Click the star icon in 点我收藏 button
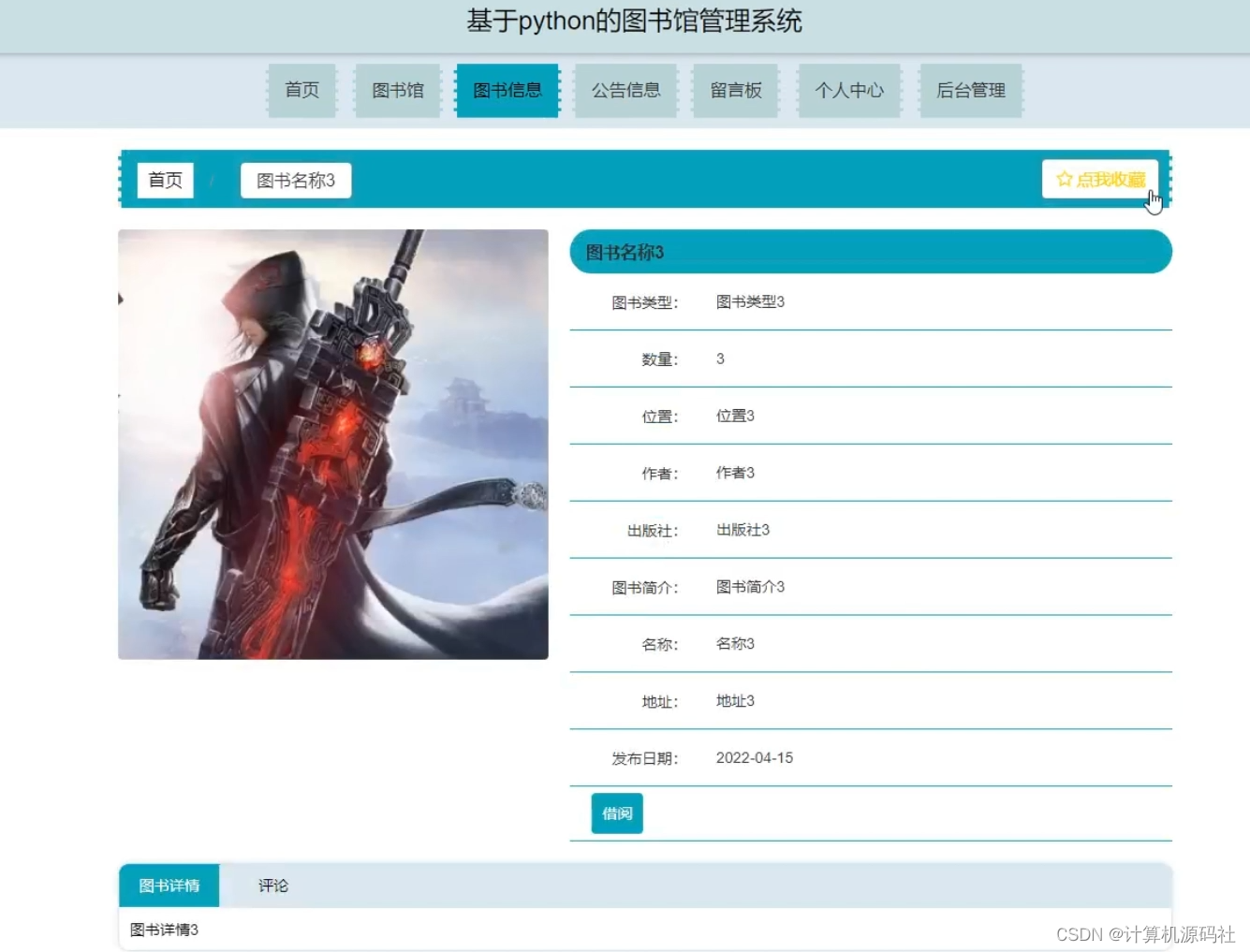Viewport: 1250px width, 952px height. 1065,179
